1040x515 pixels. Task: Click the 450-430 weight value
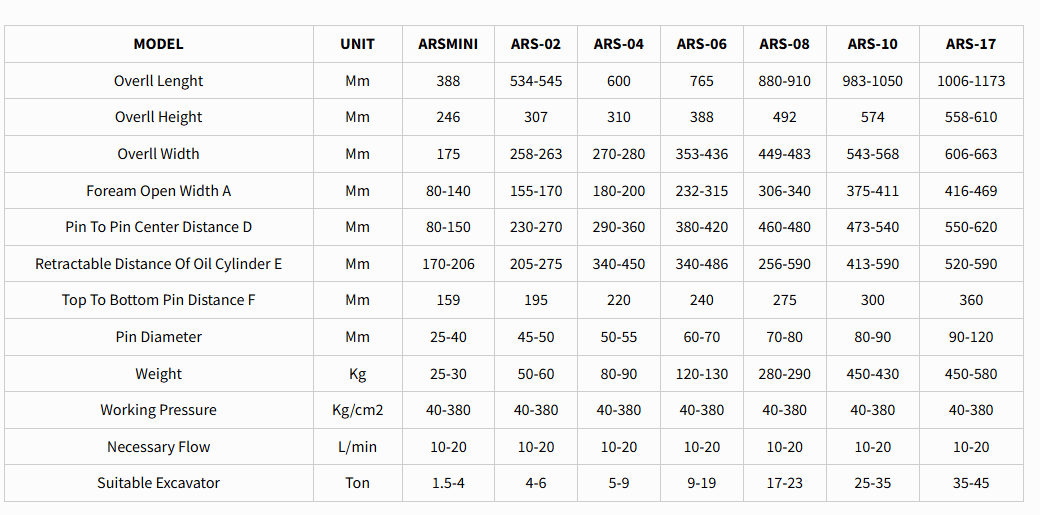click(x=873, y=374)
